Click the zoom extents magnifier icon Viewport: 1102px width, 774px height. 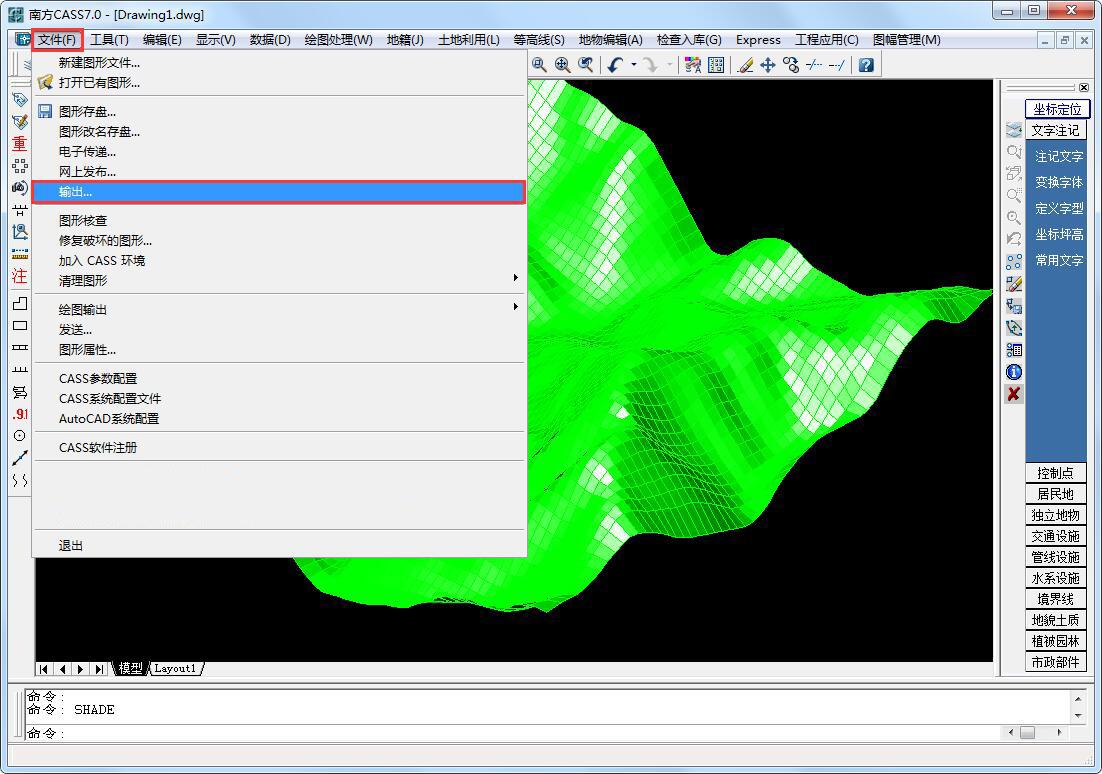[x=562, y=65]
